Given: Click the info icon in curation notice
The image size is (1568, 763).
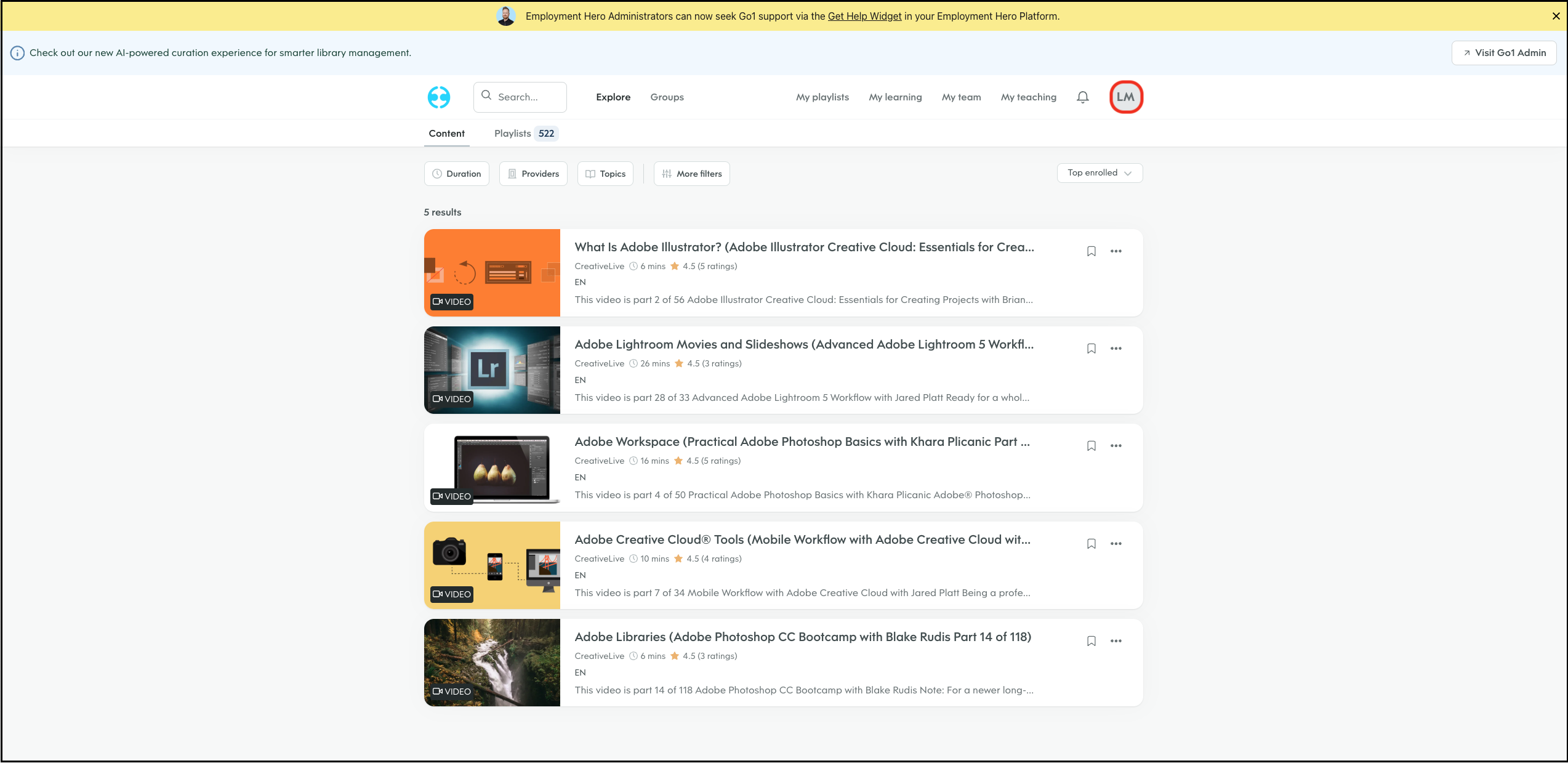Looking at the screenshot, I should pyautogui.click(x=18, y=53).
